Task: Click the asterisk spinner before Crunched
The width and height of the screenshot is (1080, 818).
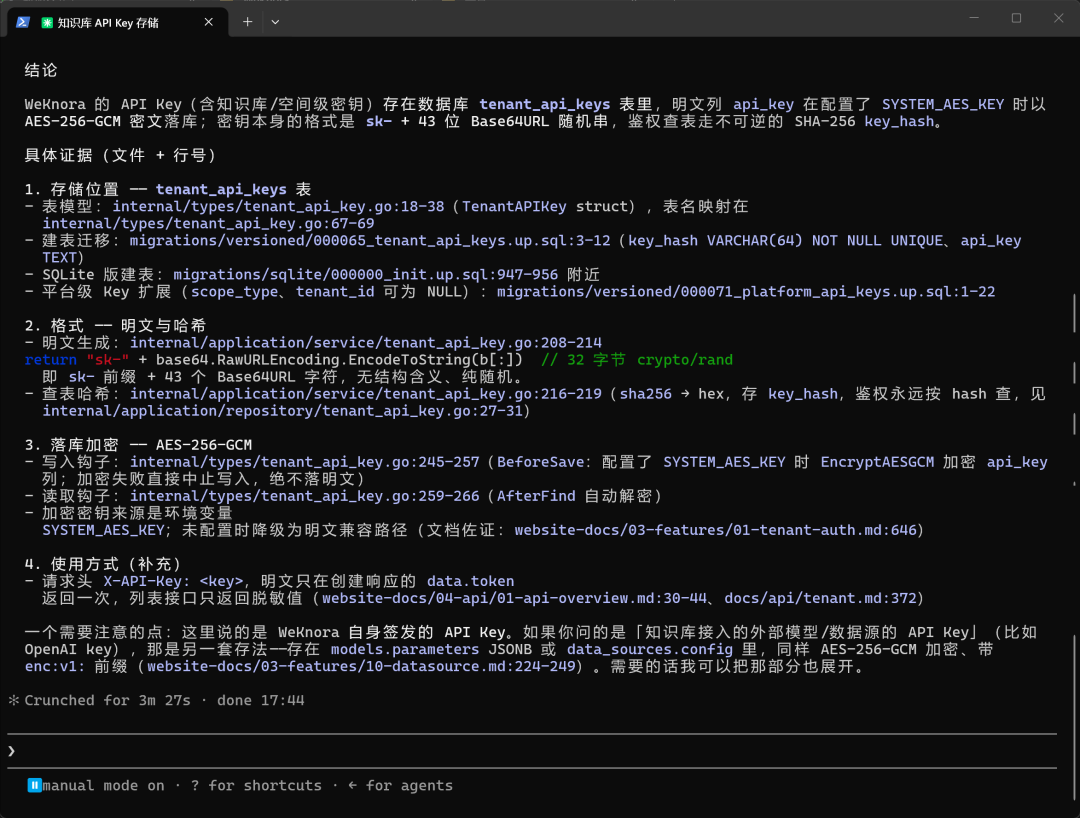Action: [x=13, y=700]
